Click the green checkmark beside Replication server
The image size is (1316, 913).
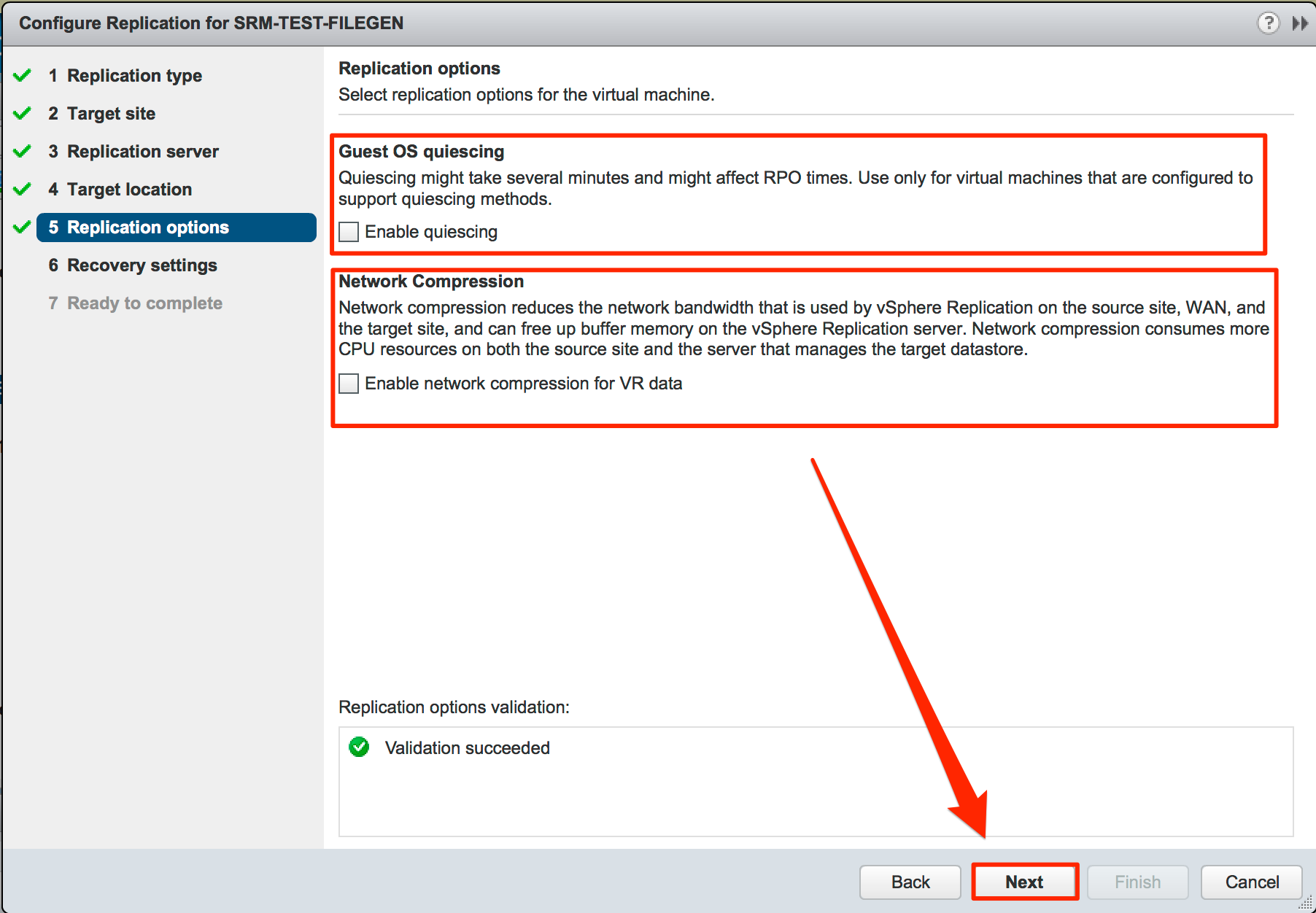pos(22,150)
